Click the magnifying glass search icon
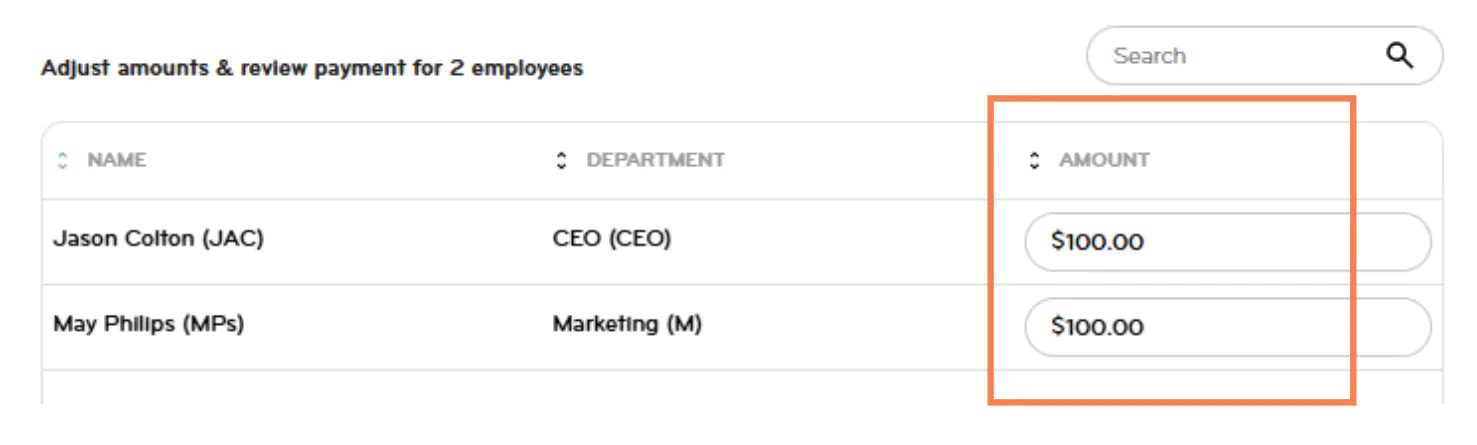Image resolution: width=1477 pixels, height=445 pixels. point(1400,56)
